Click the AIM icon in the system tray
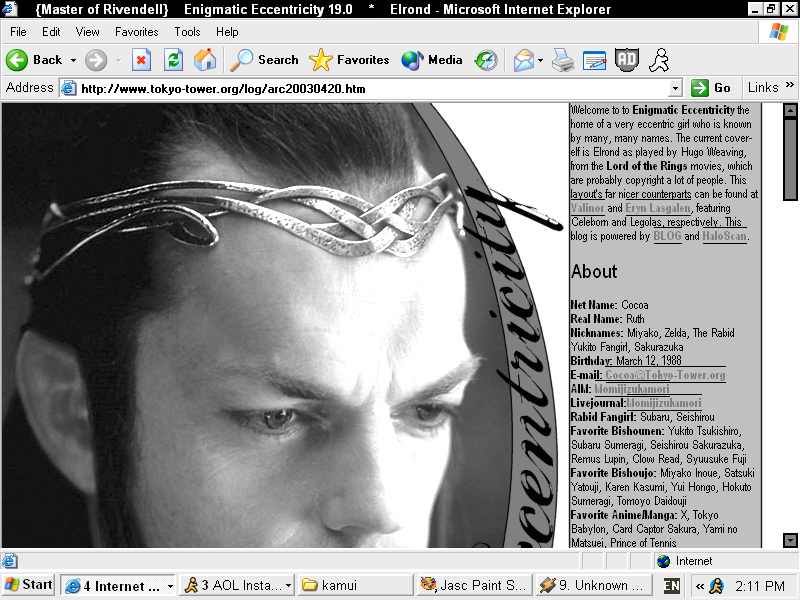Viewport: 800px width, 600px height. [x=716, y=586]
